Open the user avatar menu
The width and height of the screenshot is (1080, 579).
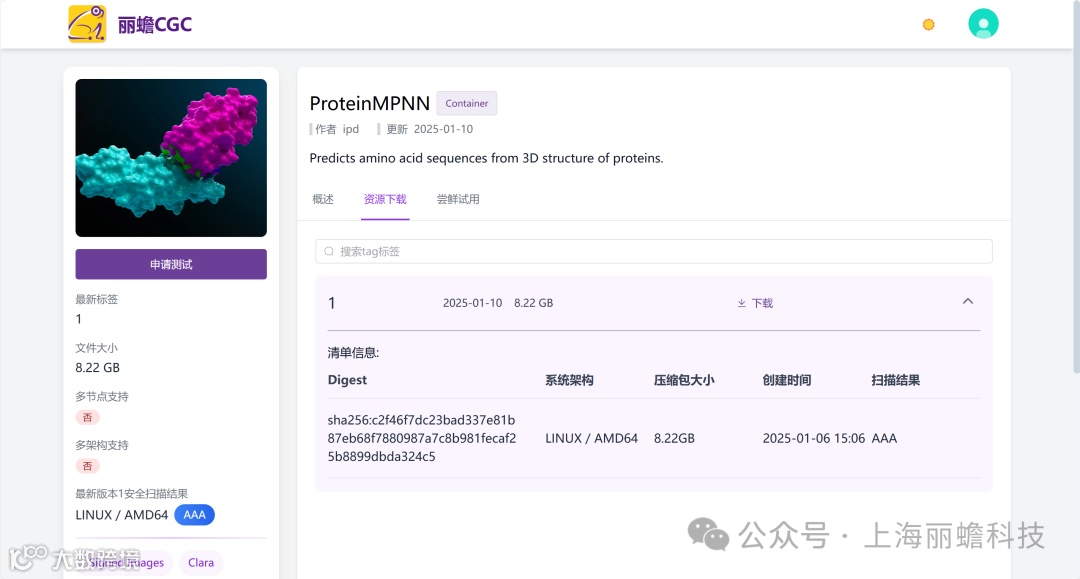[983, 24]
